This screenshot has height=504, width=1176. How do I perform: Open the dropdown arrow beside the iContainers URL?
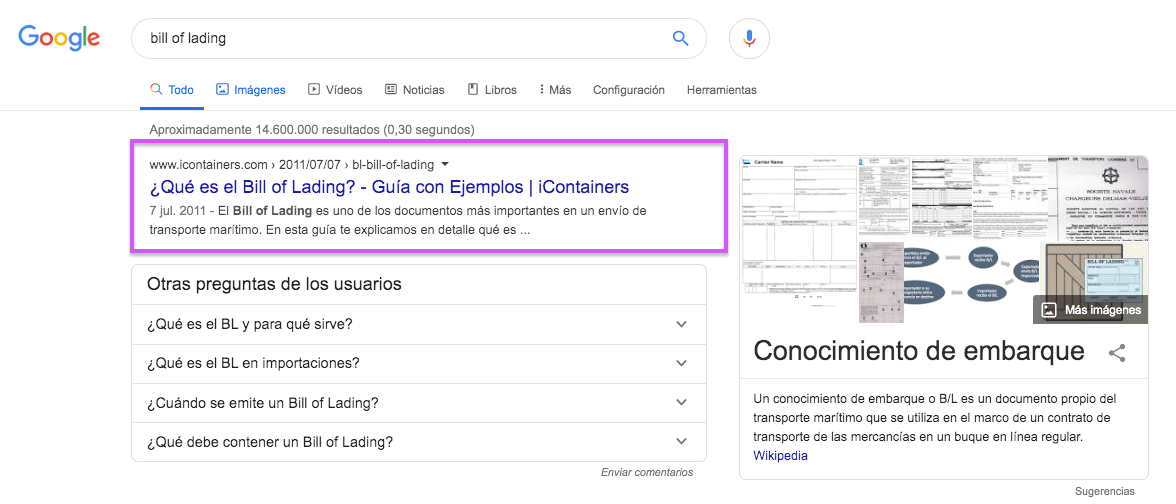tap(445, 164)
